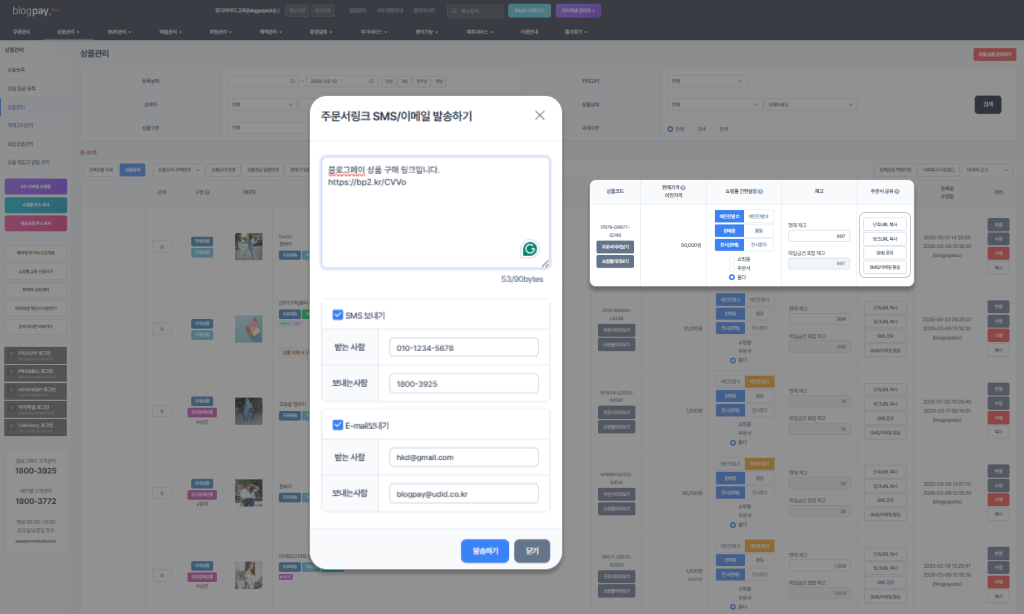Open the 10개씩 보기 page-size dropdown
1024x614 pixels.
tap(987, 170)
